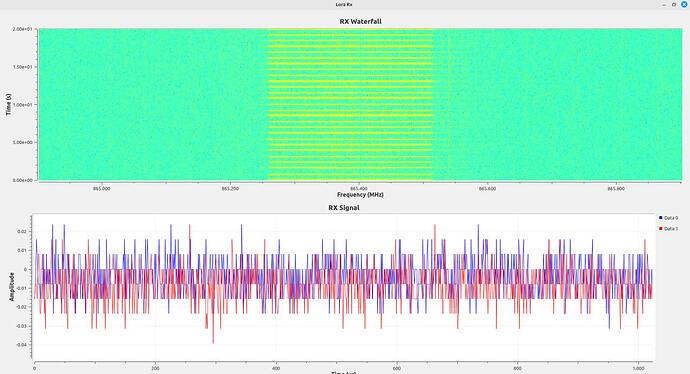
Task: Click the 0.02 amplitude tick label
Action: 23,231
